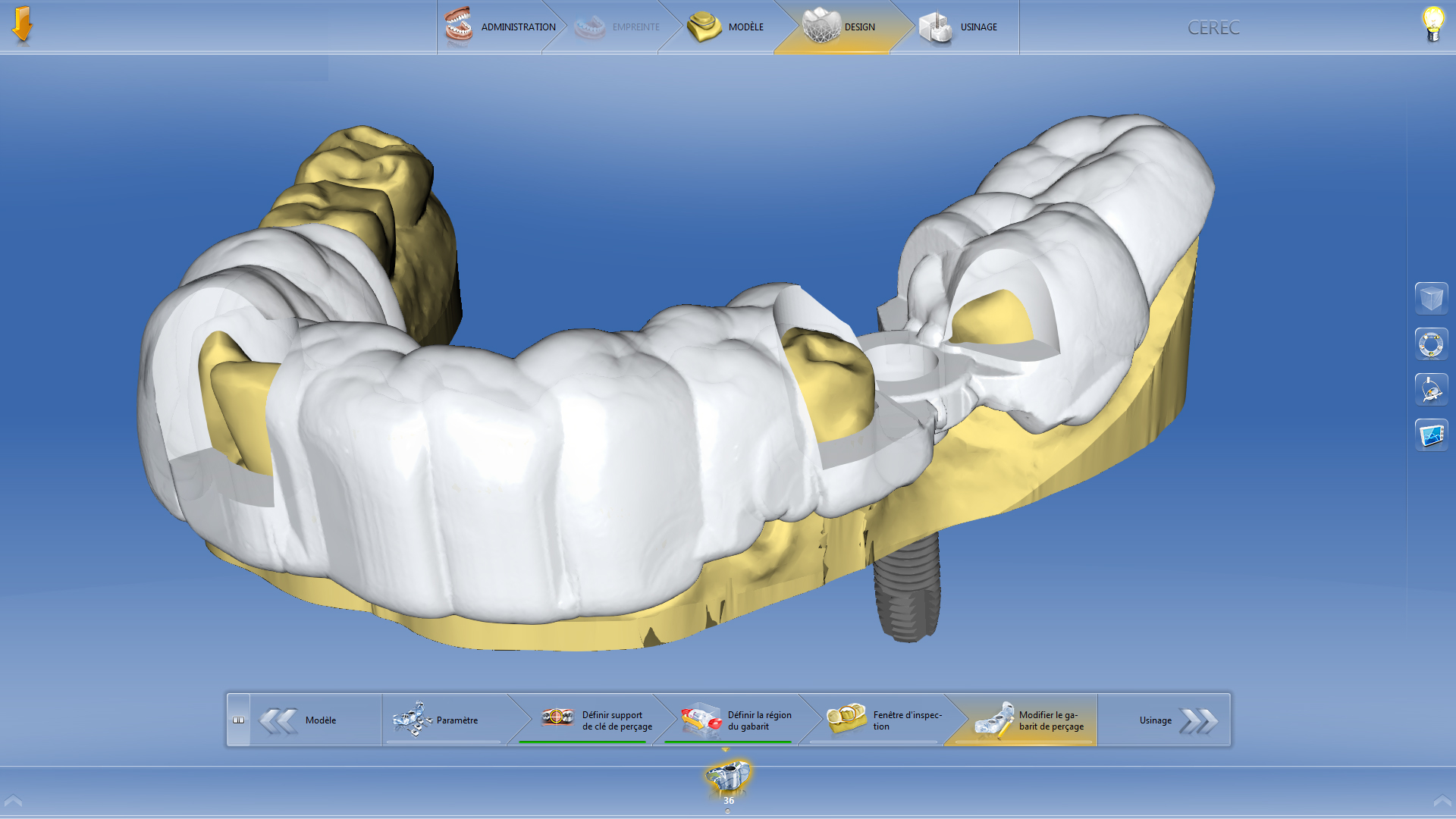Switch to the ADMINISTRATION phase tab

pyautogui.click(x=517, y=27)
